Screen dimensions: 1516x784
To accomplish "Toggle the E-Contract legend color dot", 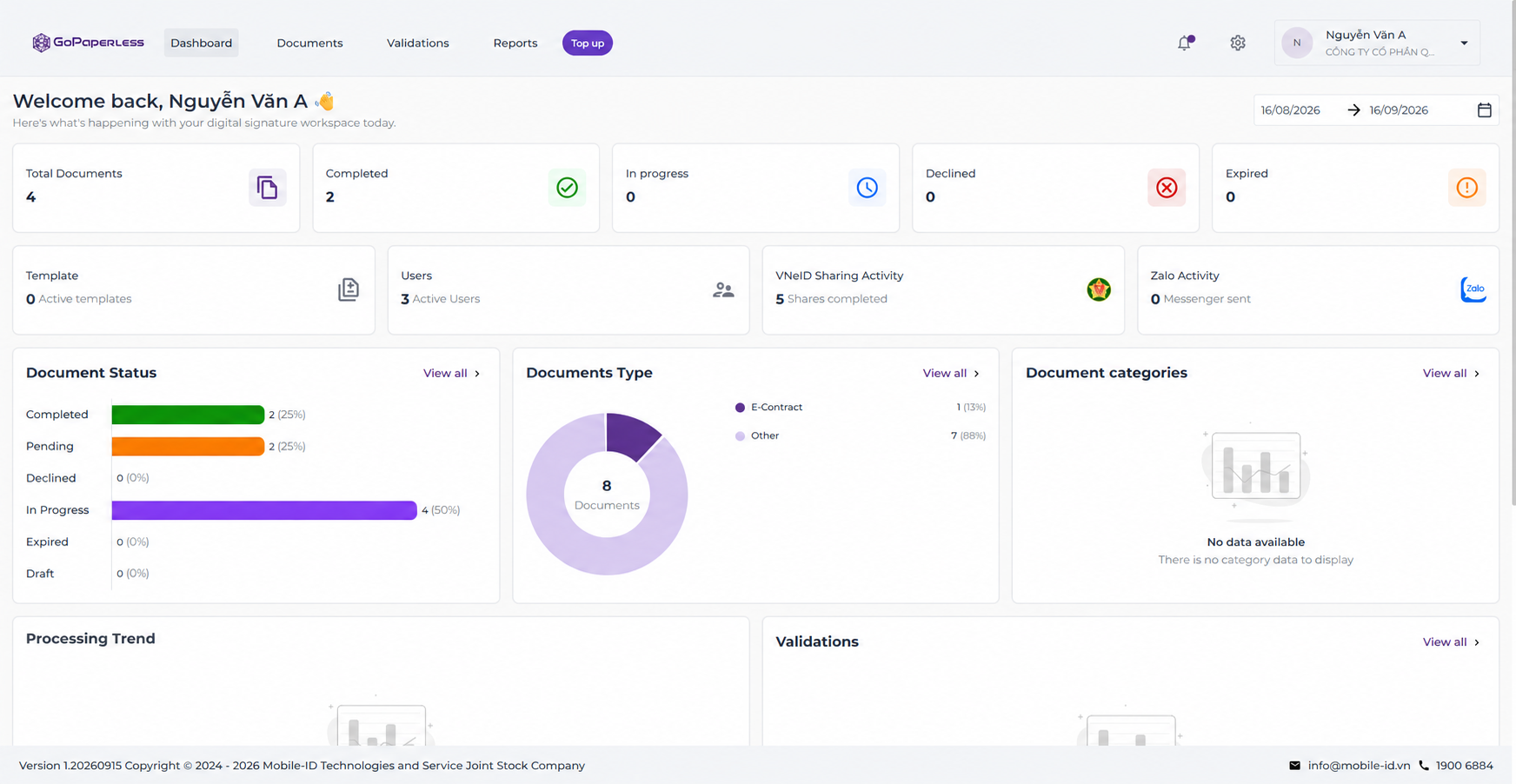I will [x=740, y=408].
